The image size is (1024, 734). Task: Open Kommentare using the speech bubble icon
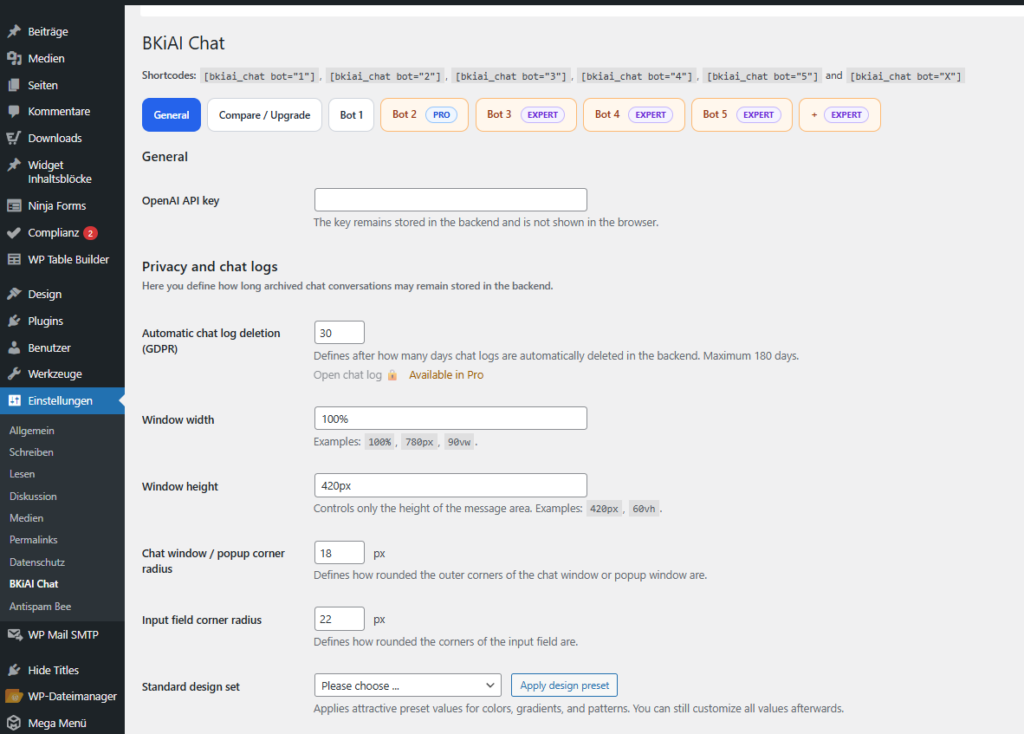point(14,112)
